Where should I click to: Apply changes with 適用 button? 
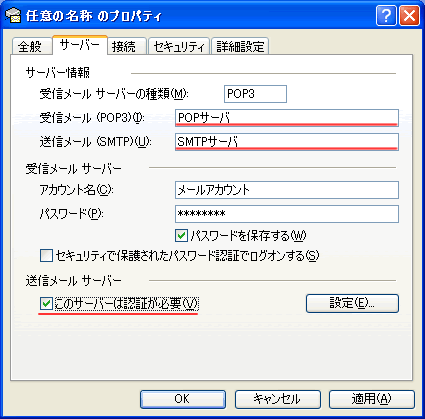(372, 399)
